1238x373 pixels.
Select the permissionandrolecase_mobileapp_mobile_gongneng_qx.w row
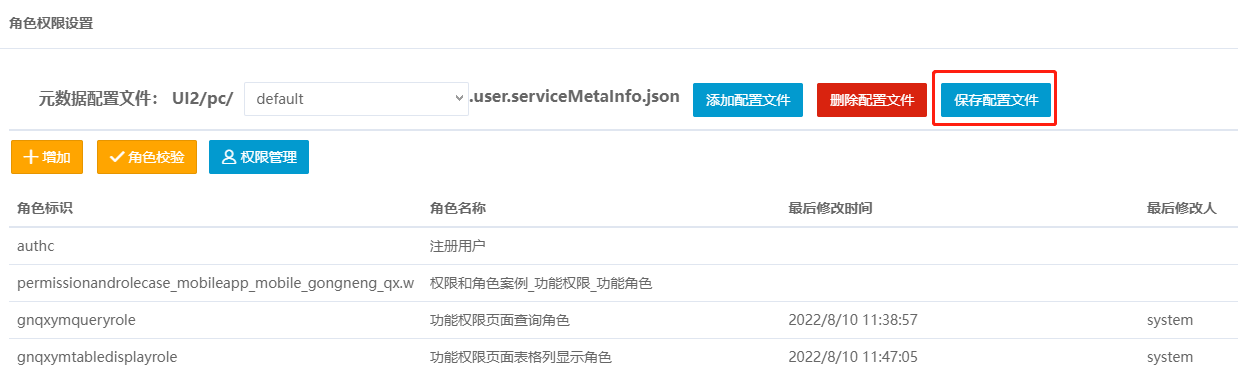pyautogui.click(x=619, y=283)
